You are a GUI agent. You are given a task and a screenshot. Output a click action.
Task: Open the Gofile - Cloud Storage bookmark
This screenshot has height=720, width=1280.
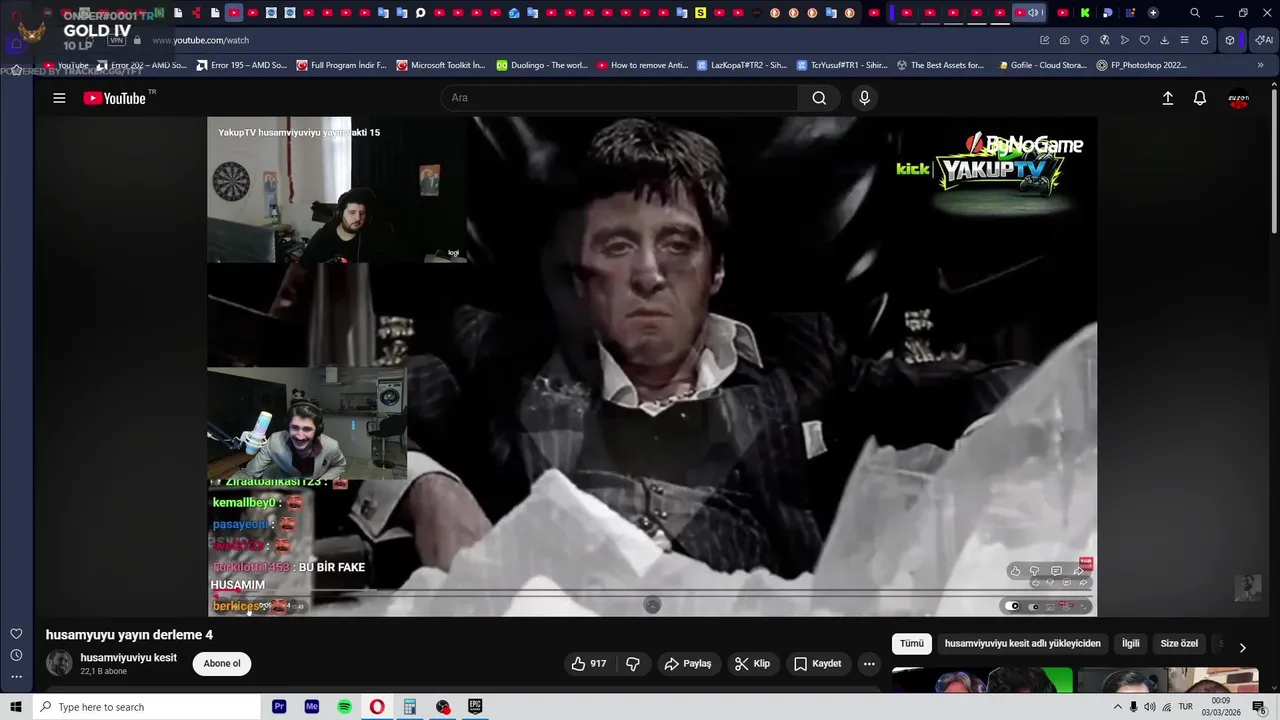(1043, 65)
